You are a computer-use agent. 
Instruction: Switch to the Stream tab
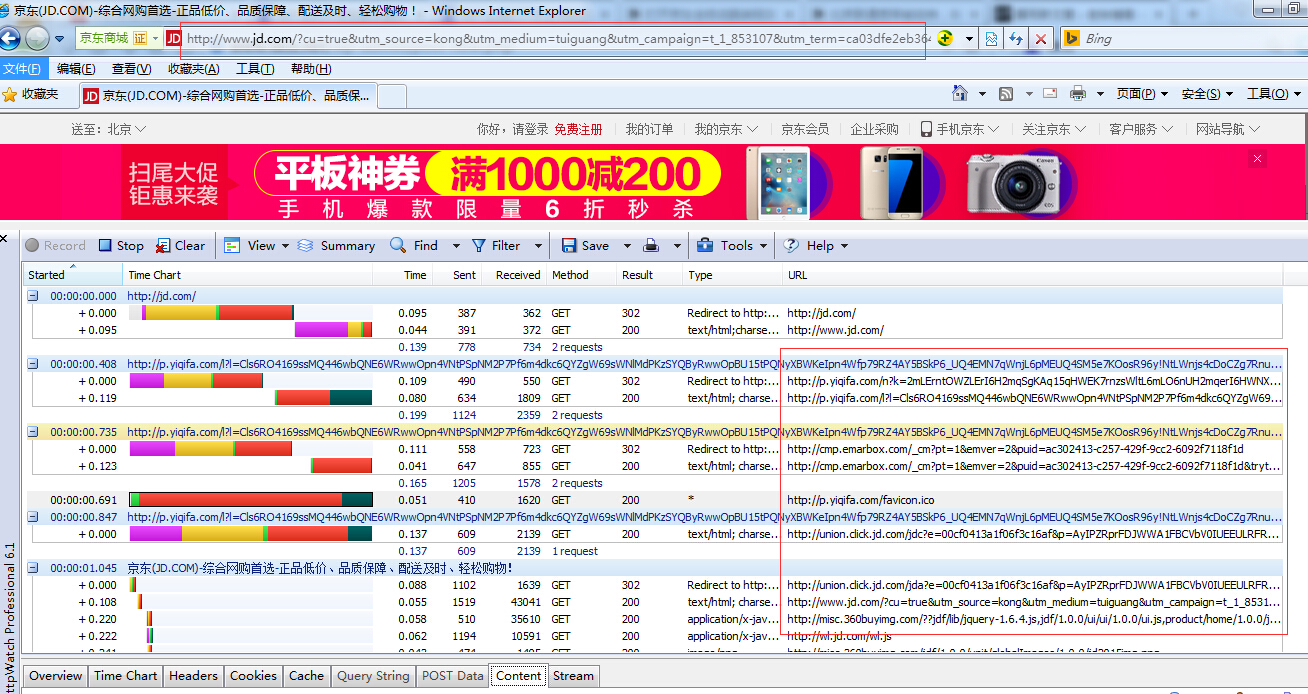click(x=573, y=676)
